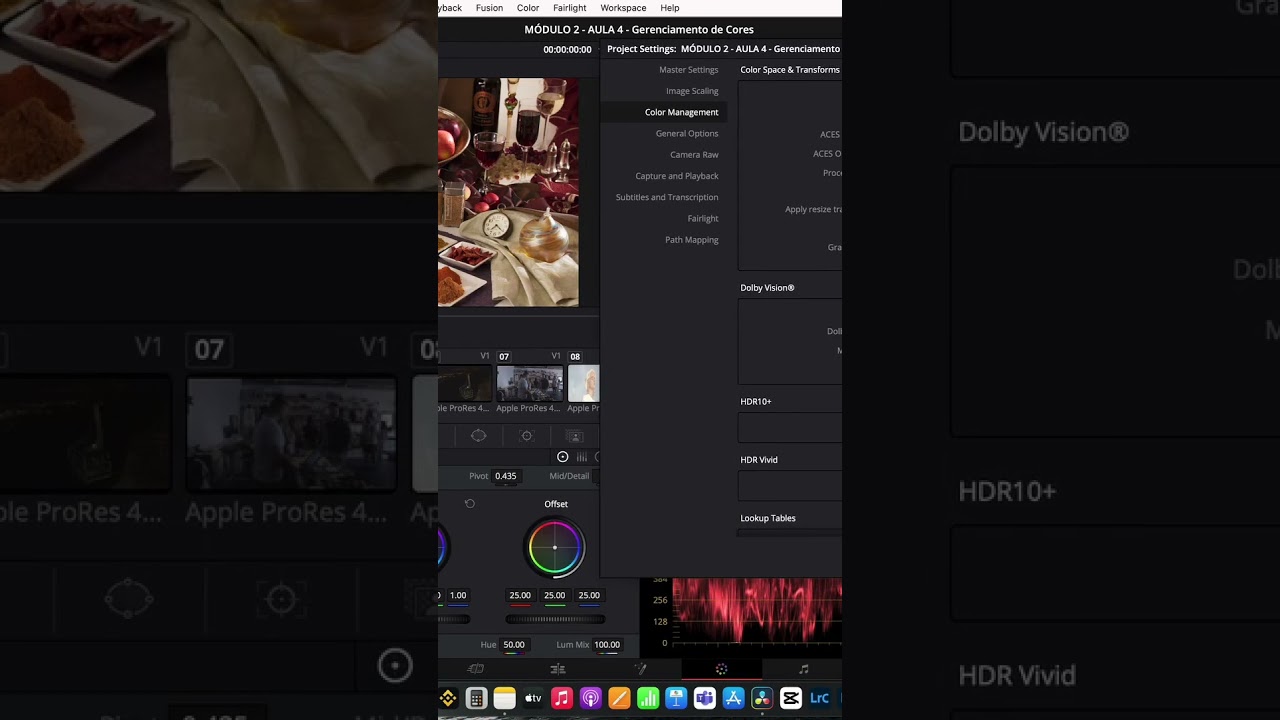Open Podcasts from the dock

click(590, 698)
